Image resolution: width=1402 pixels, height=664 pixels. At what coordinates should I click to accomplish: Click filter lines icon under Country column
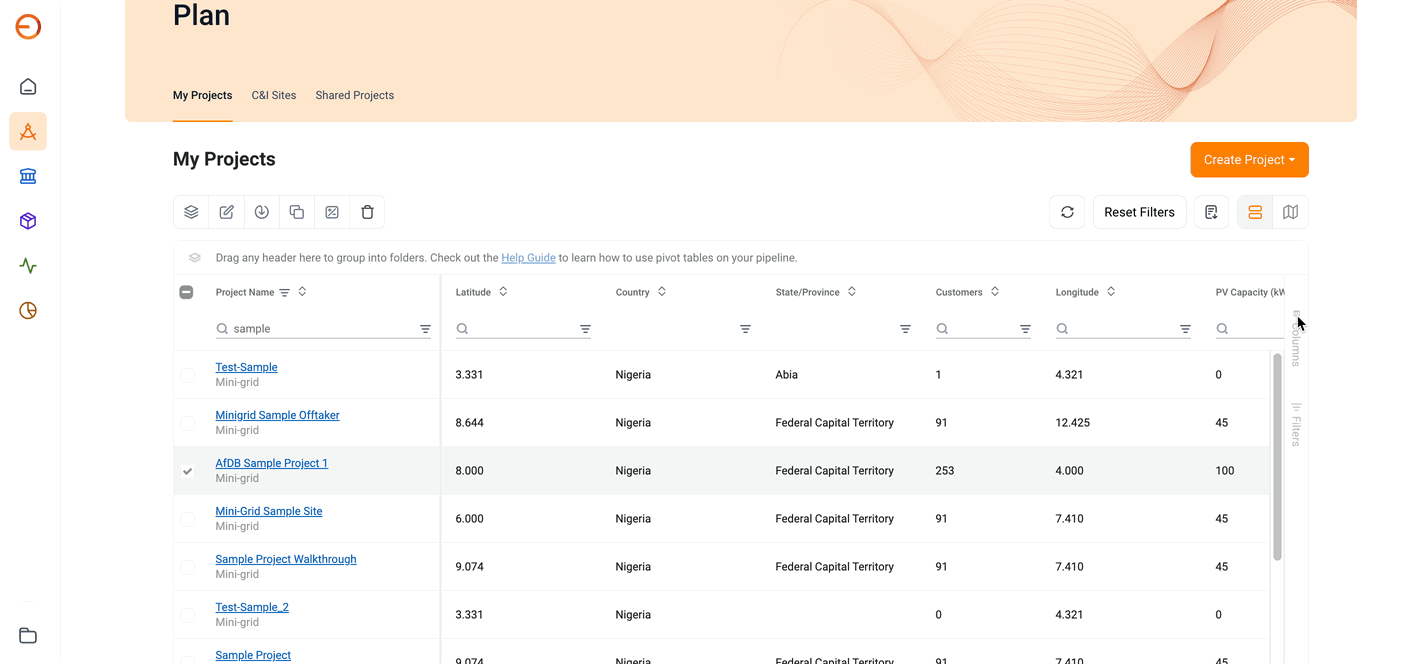(745, 329)
